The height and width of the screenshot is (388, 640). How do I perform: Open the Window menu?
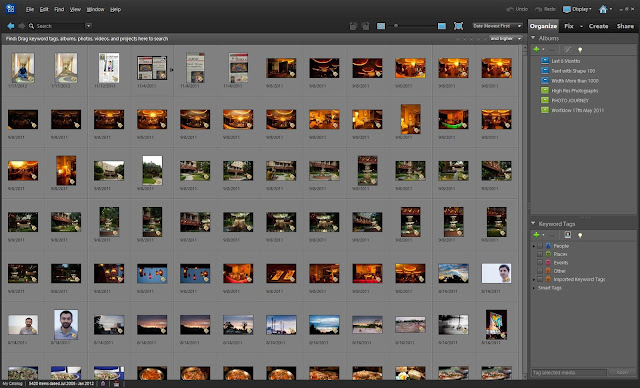[x=96, y=9]
